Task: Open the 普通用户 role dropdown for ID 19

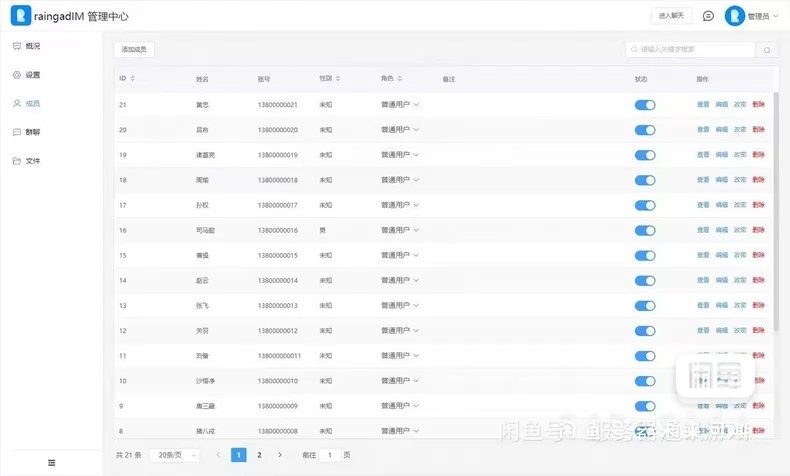Action: (400, 155)
